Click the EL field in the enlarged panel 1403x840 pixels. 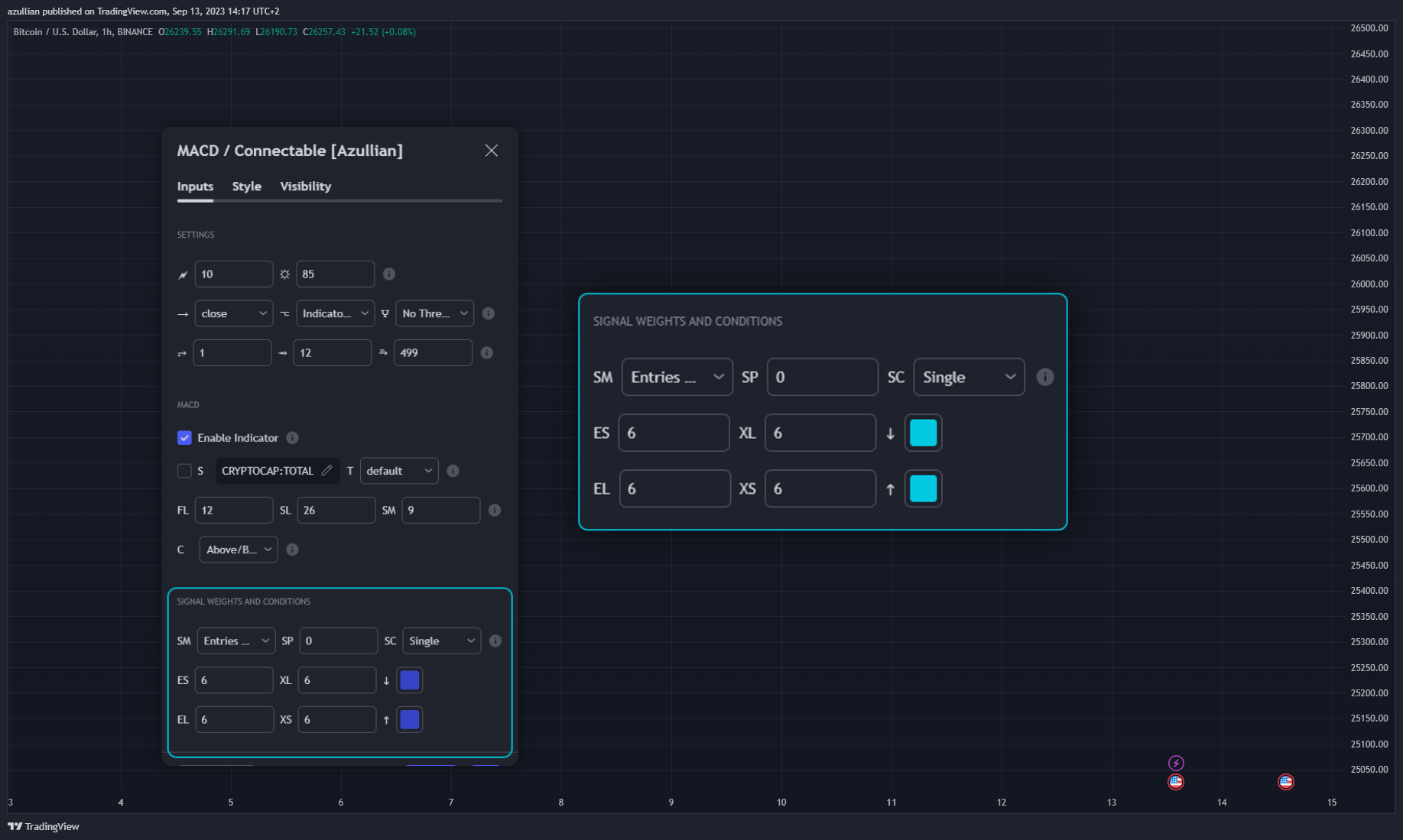675,488
